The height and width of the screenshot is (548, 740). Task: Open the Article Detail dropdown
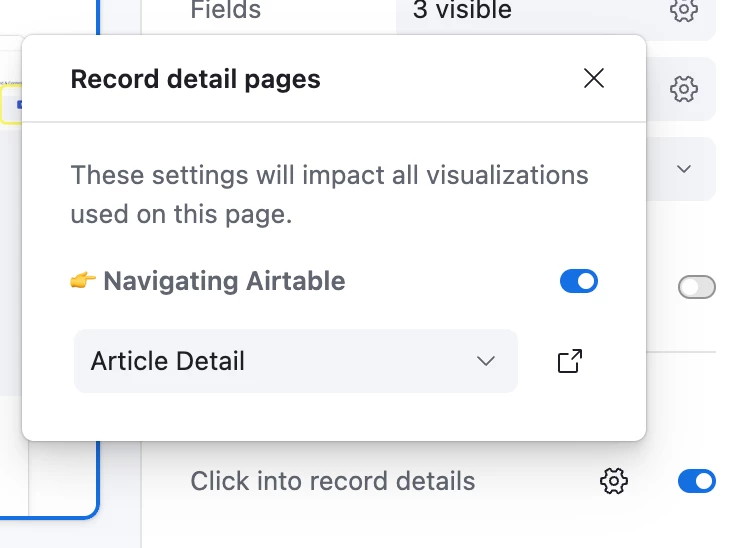point(296,361)
